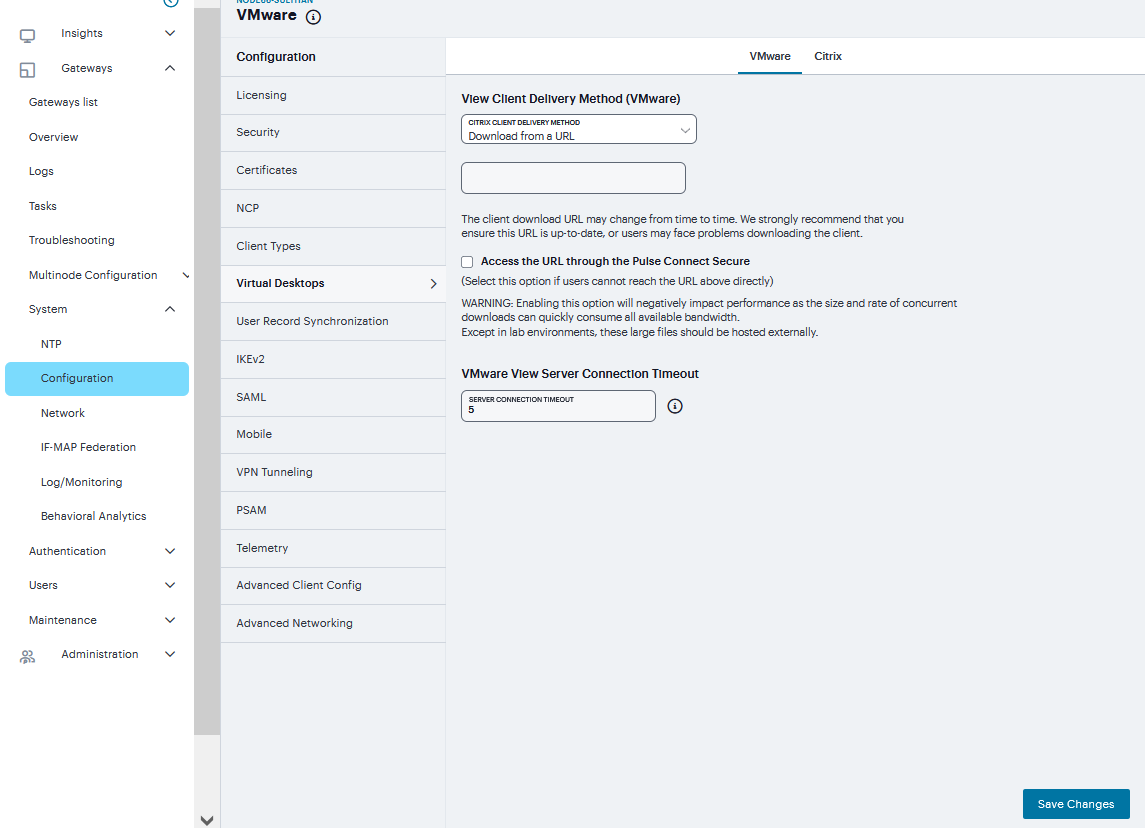Screen dimensions: 1145x828
Task: Select SAML in the Configuration list
Action: [x=250, y=397]
